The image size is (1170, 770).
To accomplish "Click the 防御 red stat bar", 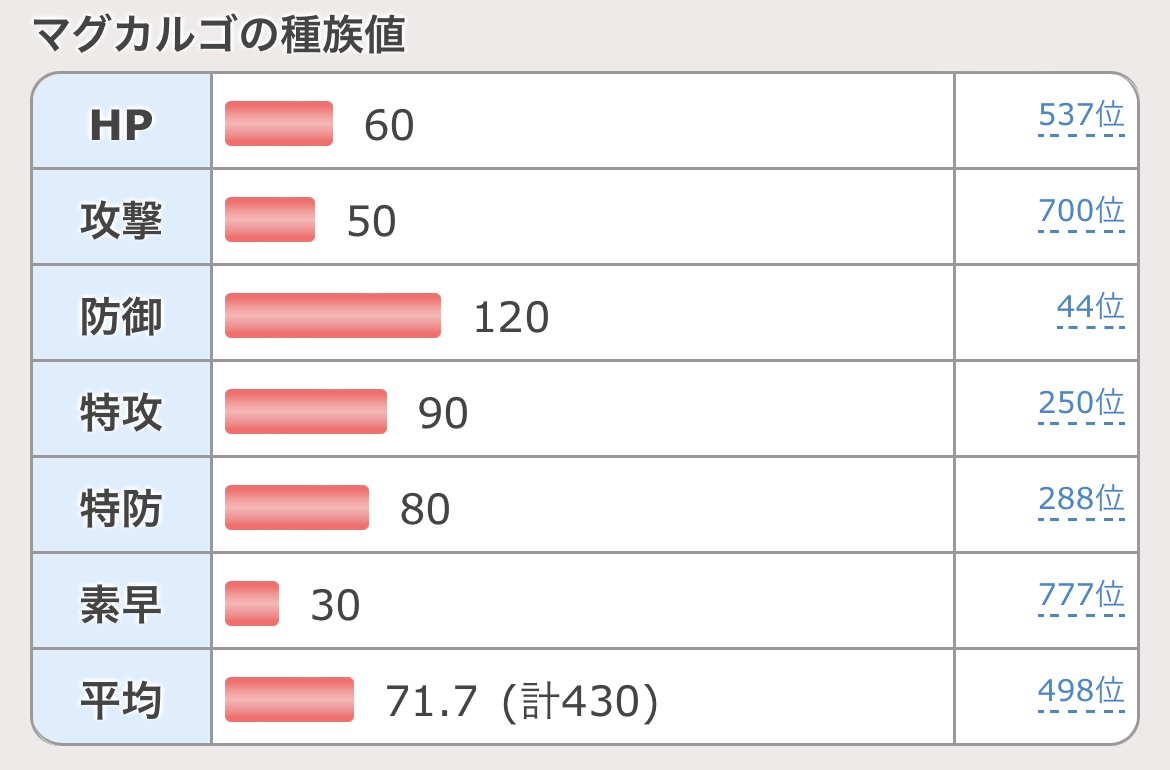I will point(333,316).
